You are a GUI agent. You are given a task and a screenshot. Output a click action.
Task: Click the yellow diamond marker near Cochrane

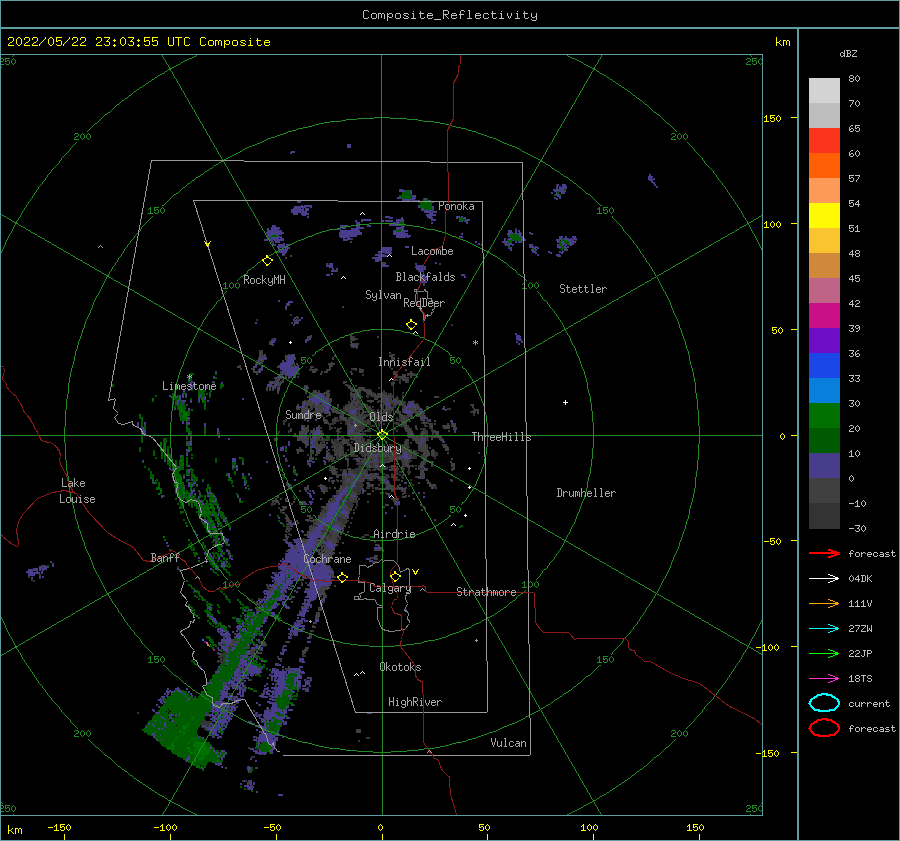click(342, 578)
